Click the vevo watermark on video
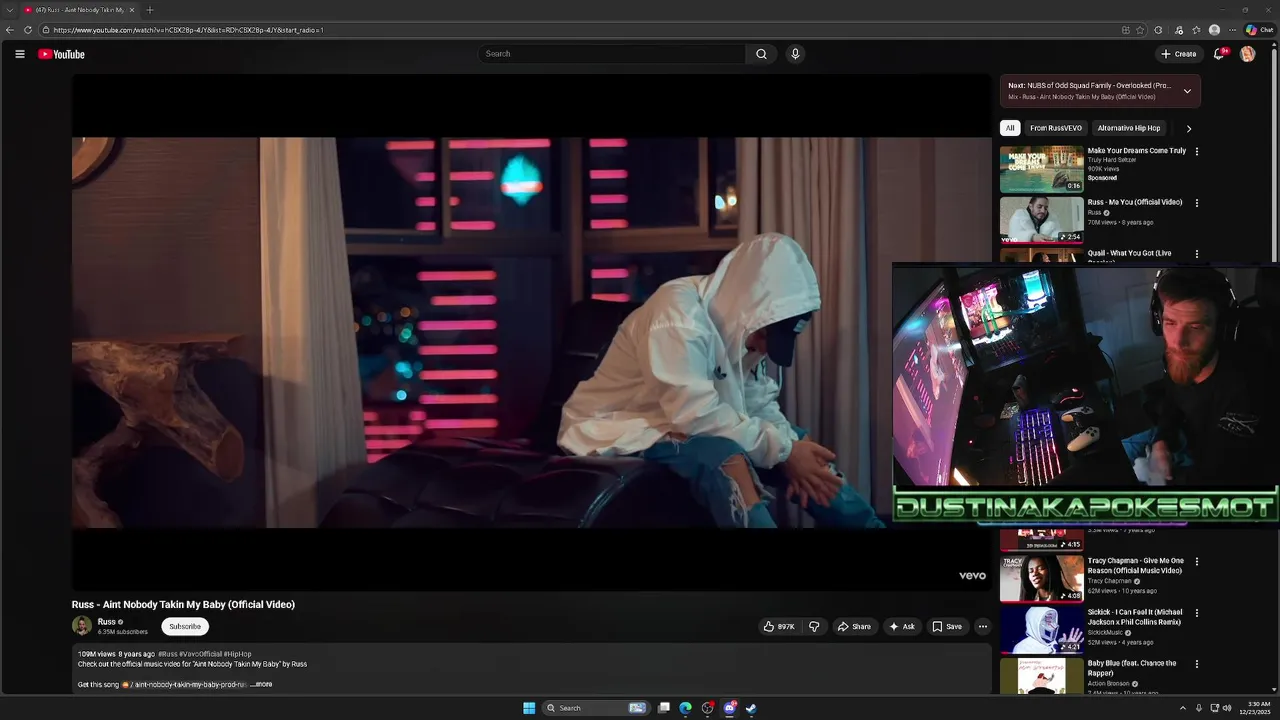 [x=972, y=575]
